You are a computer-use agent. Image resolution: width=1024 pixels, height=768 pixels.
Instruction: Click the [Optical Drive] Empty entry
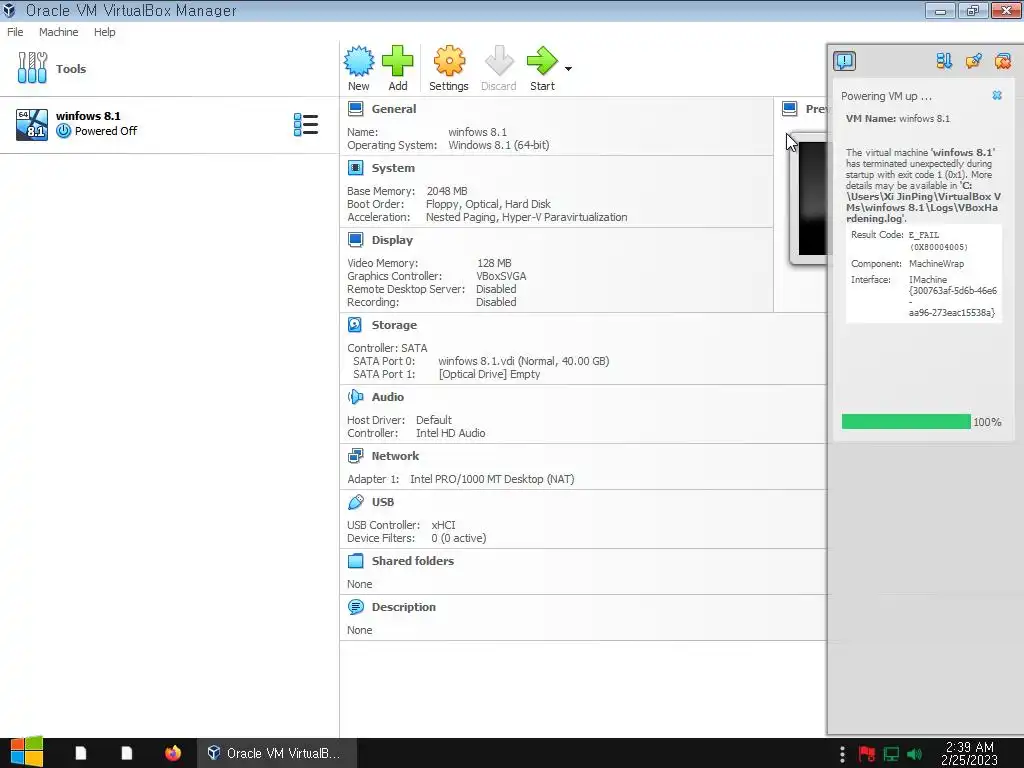[489, 374]
